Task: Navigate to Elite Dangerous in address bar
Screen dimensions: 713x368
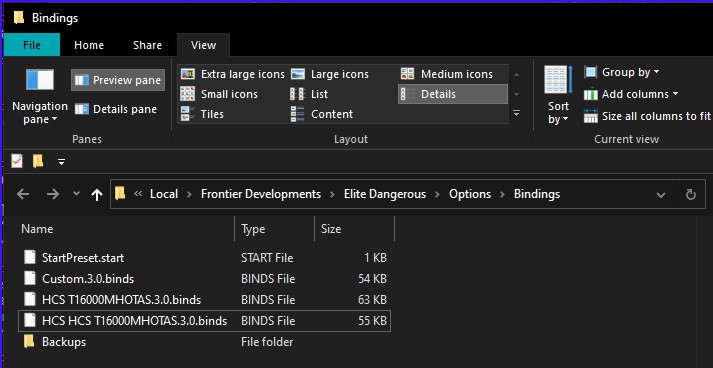Action: [x=385, y=194]
